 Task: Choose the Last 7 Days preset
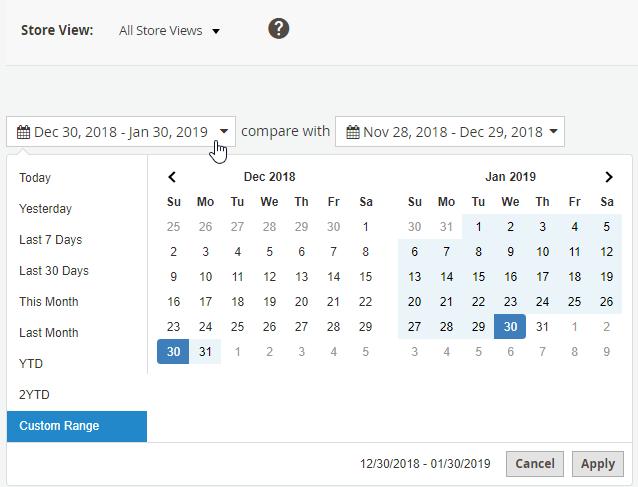point(50,240)
